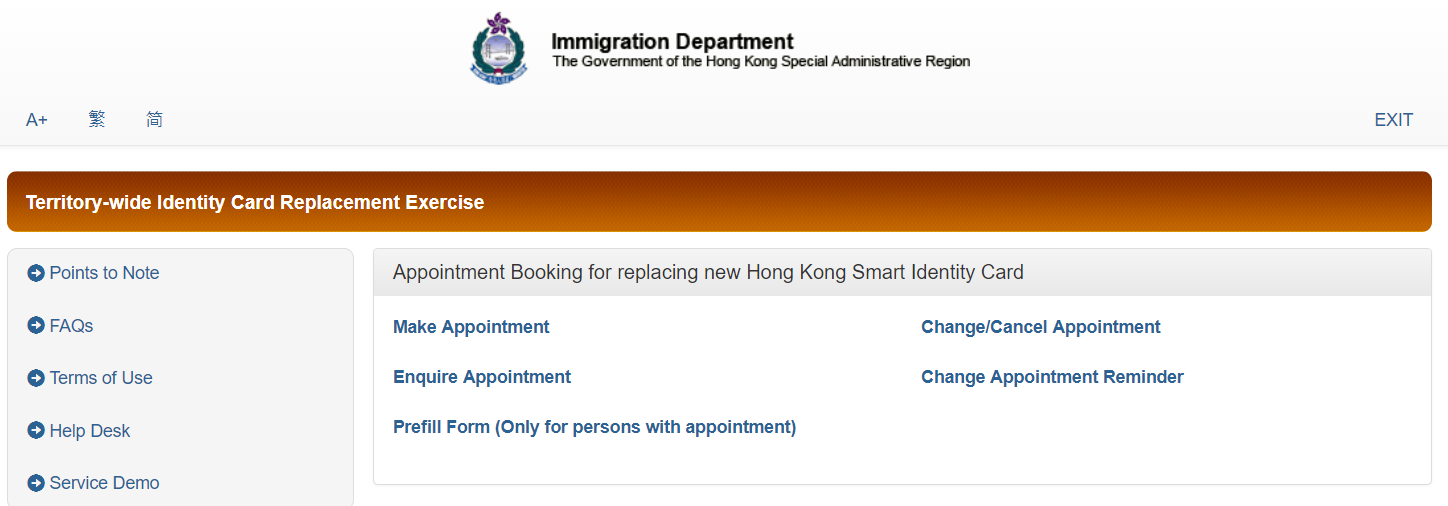
Task: Open the Terms of Use text link
Action: [101, 378]
